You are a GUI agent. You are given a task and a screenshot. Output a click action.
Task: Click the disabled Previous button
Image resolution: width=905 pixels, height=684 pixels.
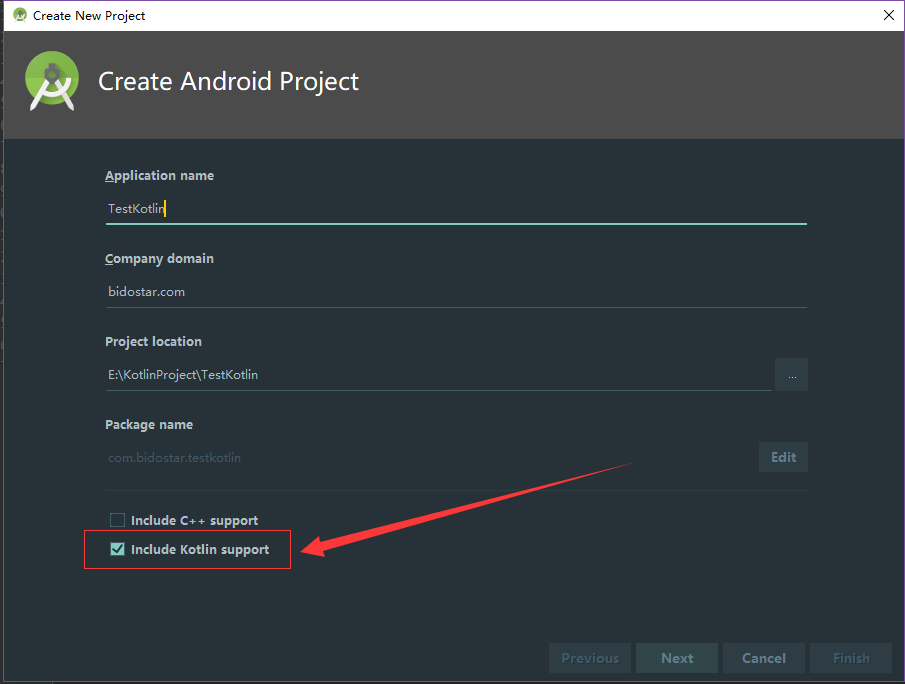pyautogui.click(x=590, y=658)
